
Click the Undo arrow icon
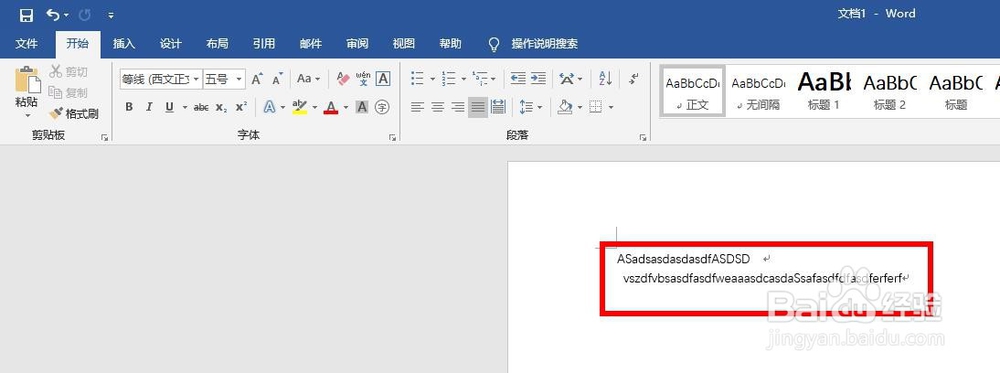54,15
